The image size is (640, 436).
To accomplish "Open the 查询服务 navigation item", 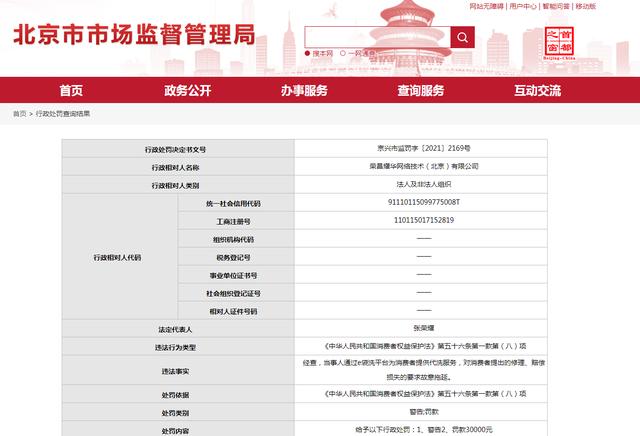I will click(420, 90).
